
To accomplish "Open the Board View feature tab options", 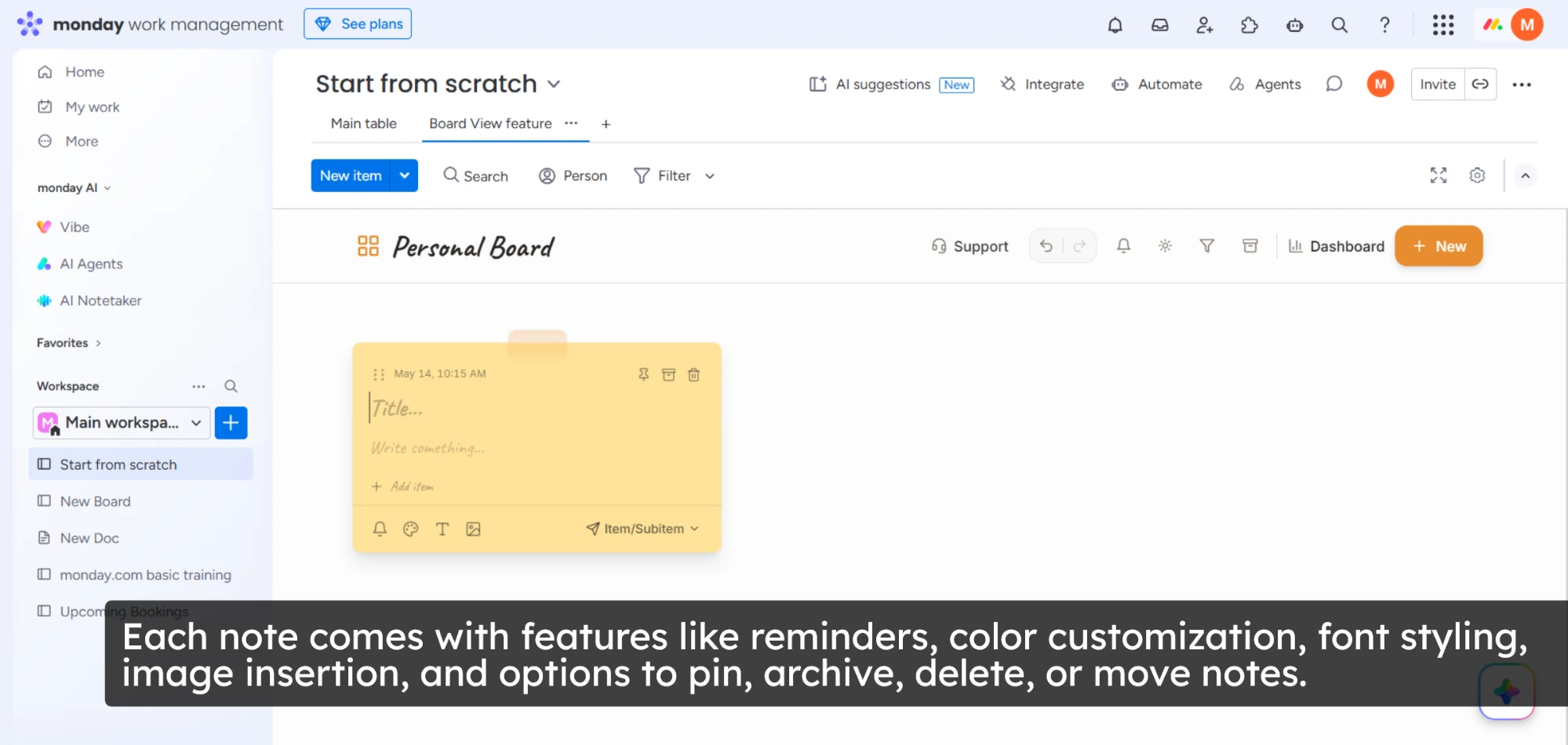I will pyautogui.click(x=571, y=123).
